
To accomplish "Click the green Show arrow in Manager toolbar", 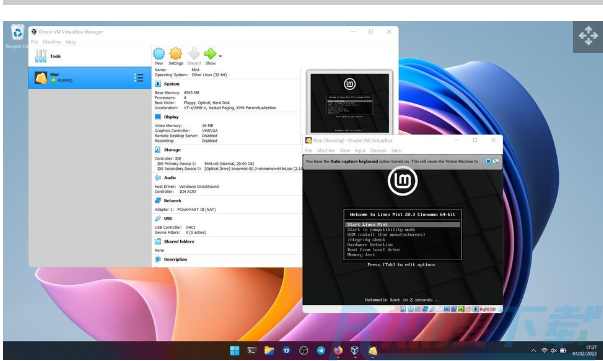I will tap(210, 54).
